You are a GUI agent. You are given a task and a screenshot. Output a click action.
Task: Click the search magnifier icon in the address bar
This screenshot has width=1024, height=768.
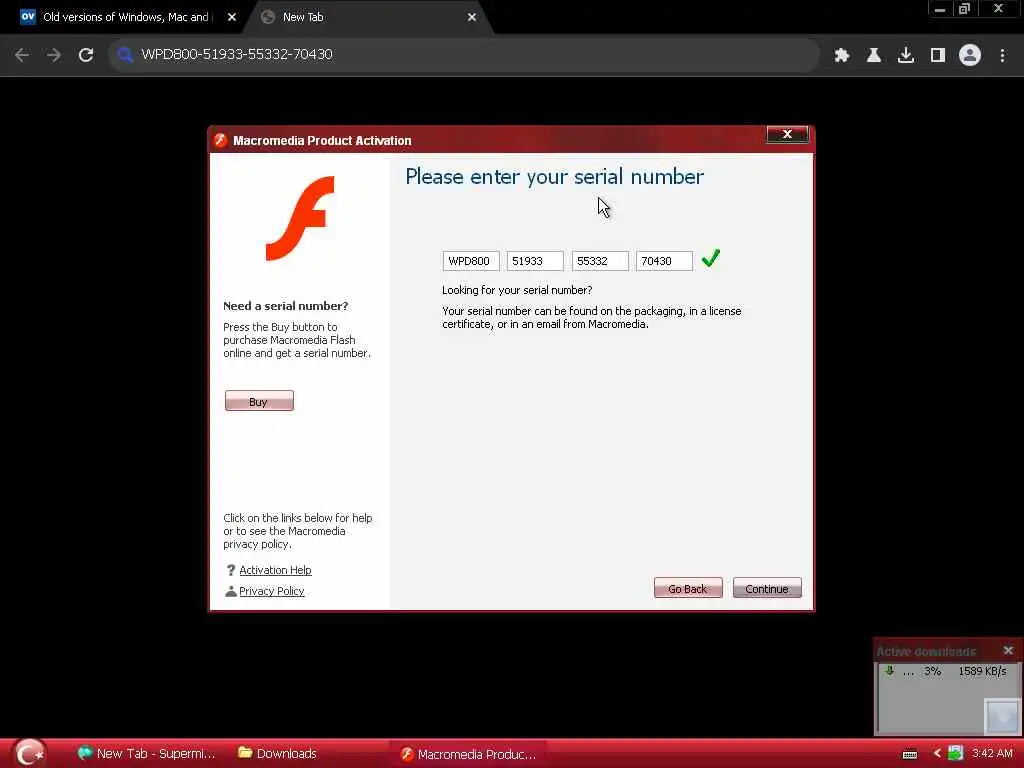coord(125,55)
